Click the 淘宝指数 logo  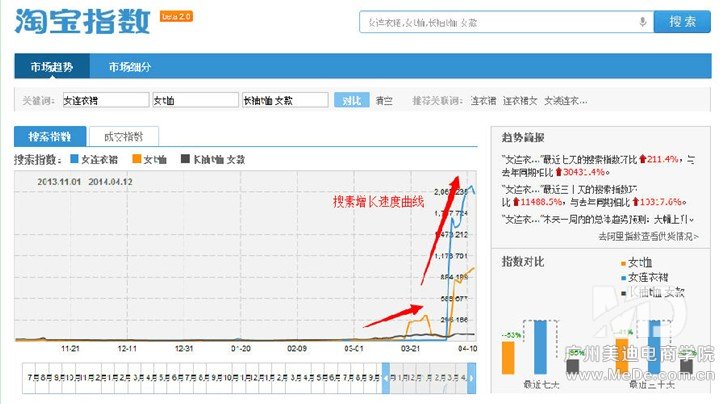[x=82, y=21]
